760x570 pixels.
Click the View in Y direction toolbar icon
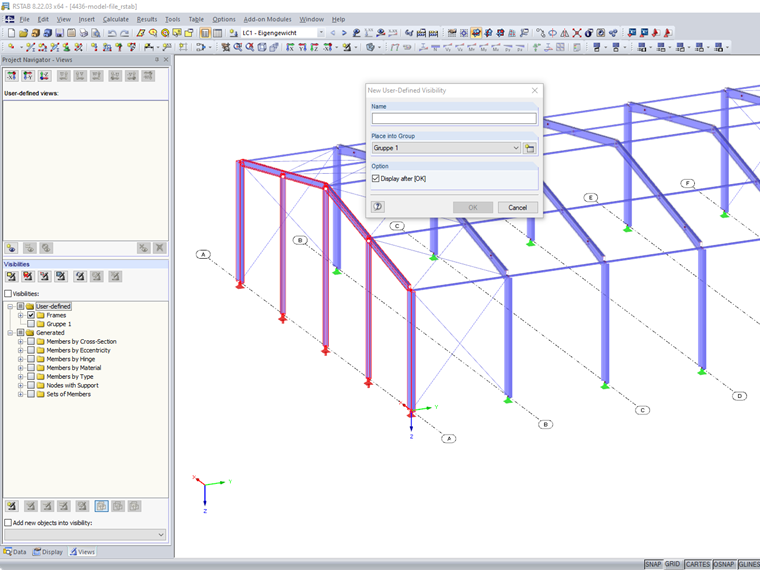302,47
